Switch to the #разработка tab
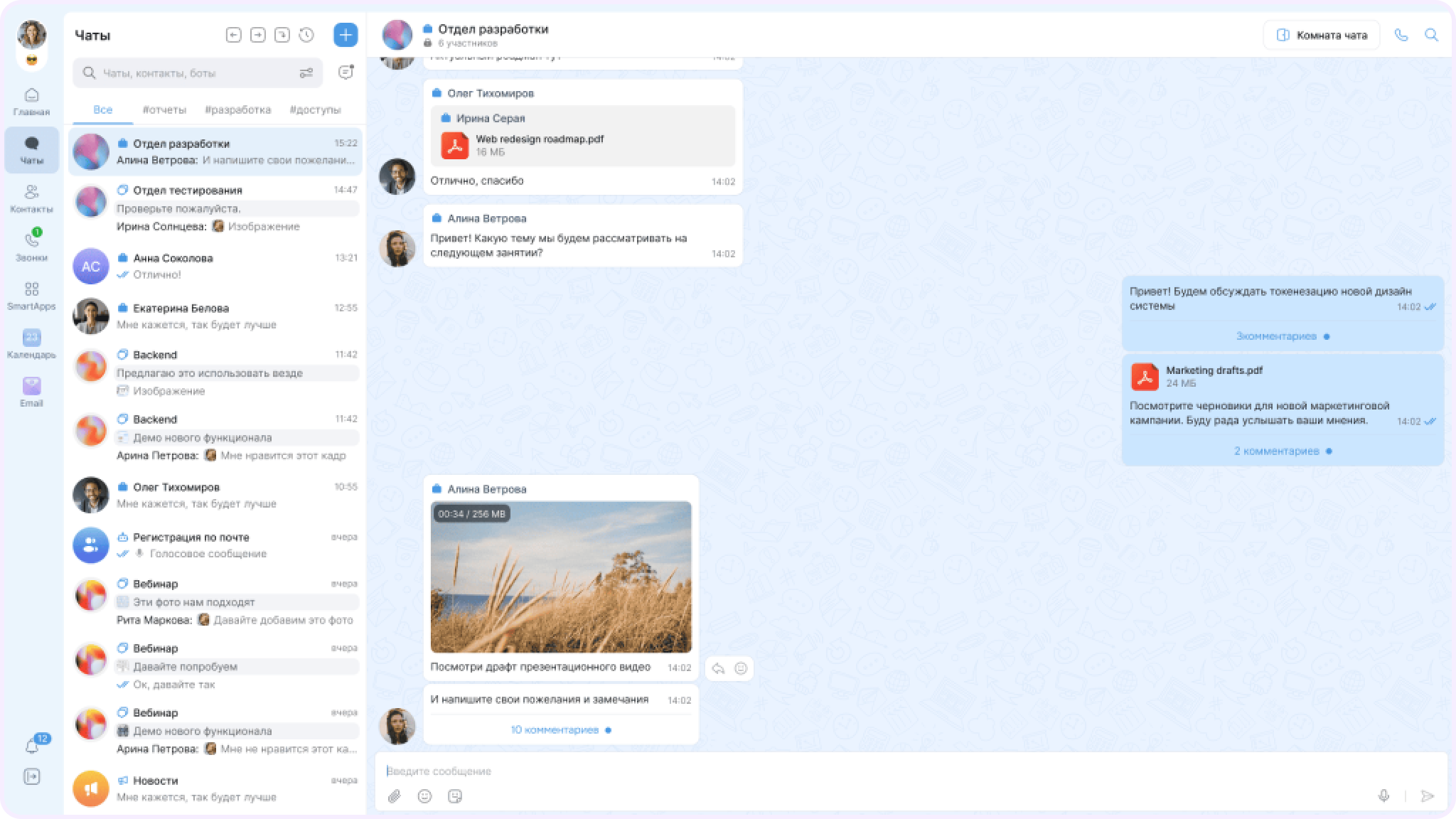Image resolution: width=1456 pixels, height=819 pixels. [x=237, y=109]
